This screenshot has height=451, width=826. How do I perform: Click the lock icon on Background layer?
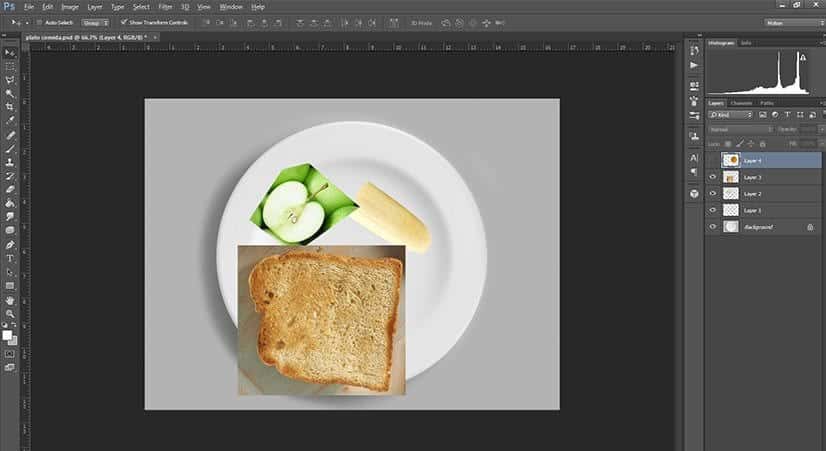(x=810, y=227)
